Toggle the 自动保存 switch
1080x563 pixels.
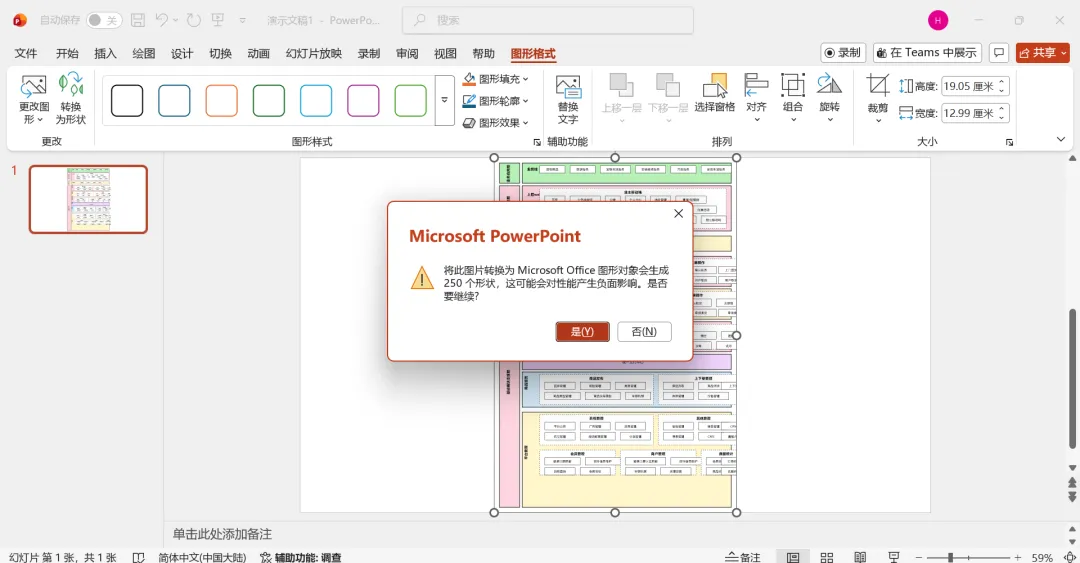coord(104,21)
